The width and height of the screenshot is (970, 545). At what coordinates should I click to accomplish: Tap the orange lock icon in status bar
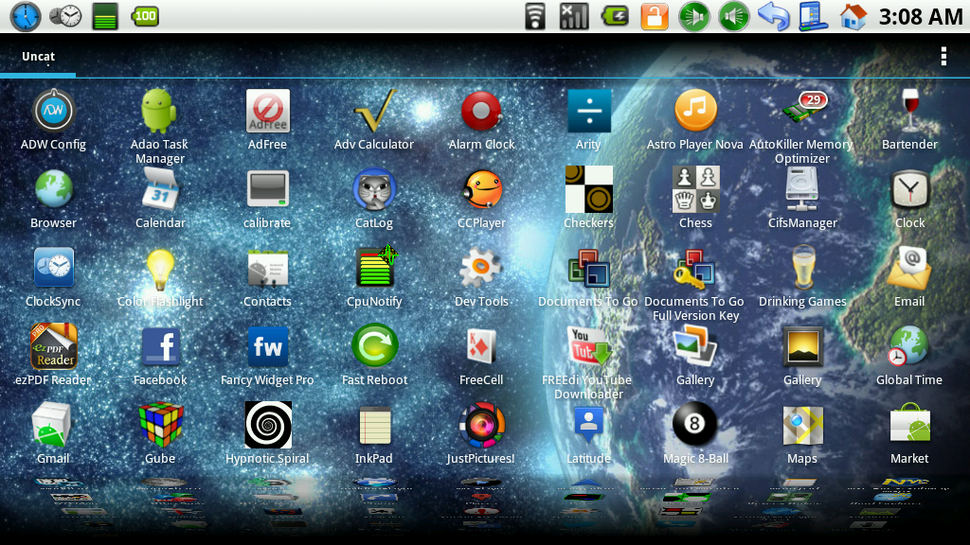(x=655, y=16)
